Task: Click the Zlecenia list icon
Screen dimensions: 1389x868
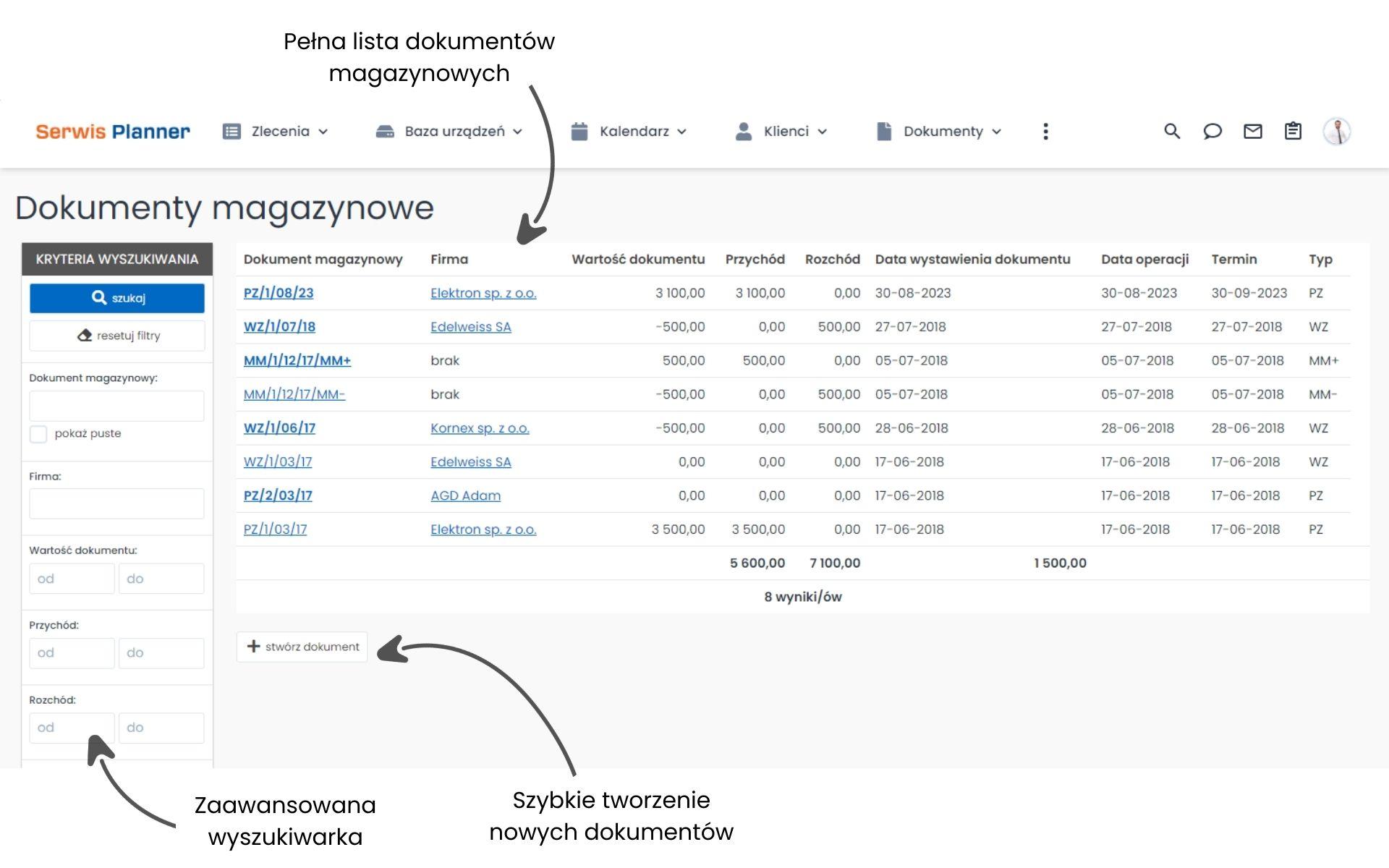Action: tap(231, 132)
